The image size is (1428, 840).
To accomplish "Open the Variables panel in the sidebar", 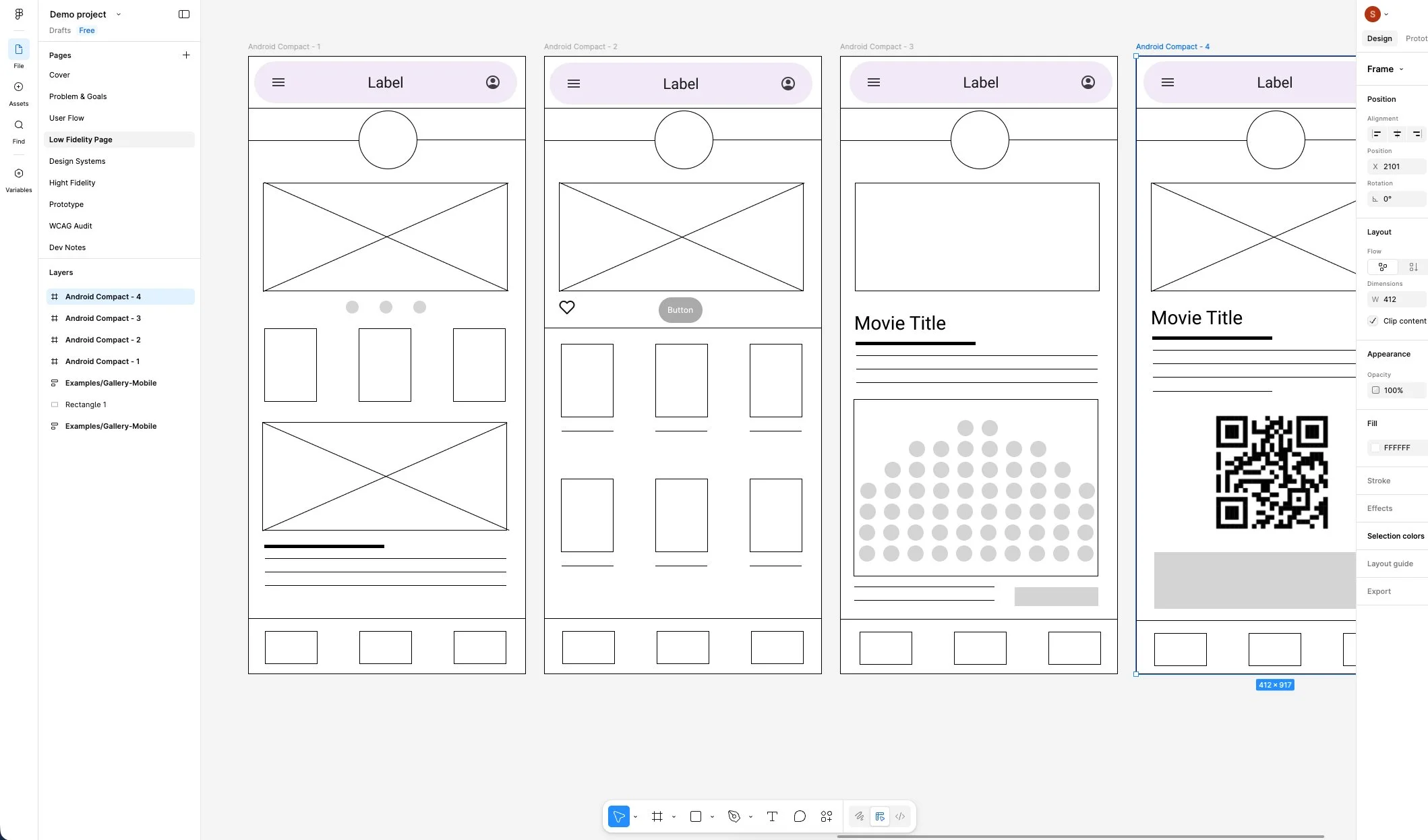I will [x=18, y=177].
